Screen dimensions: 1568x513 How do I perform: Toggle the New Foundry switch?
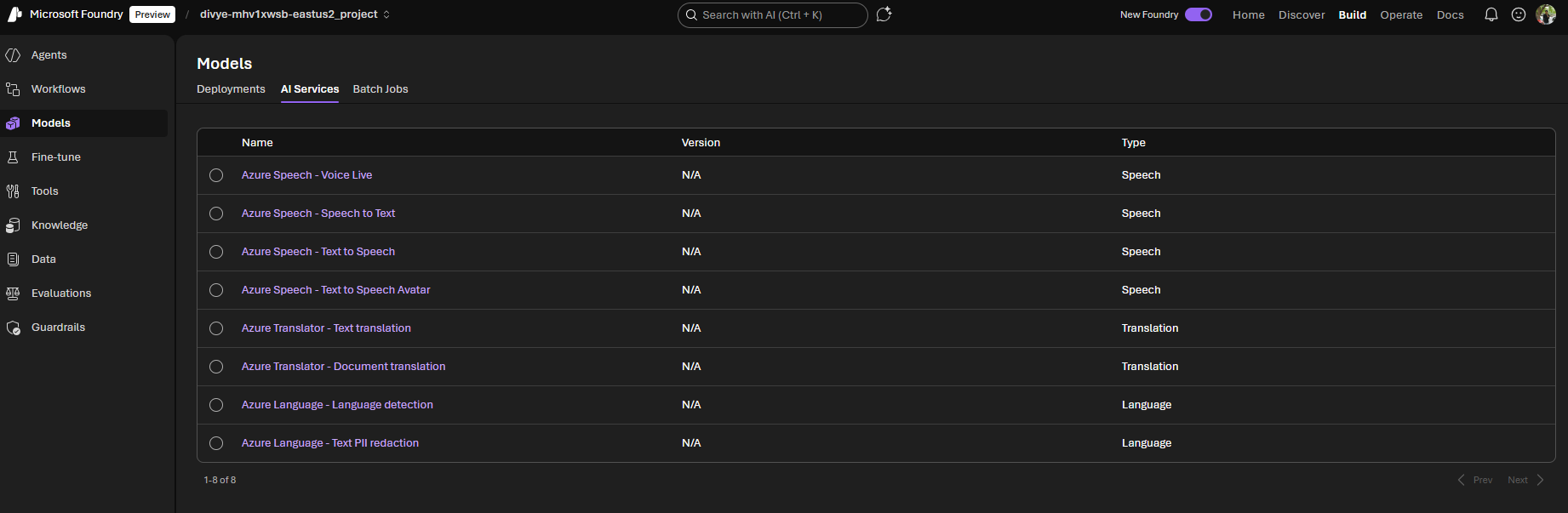(1199, 14)
